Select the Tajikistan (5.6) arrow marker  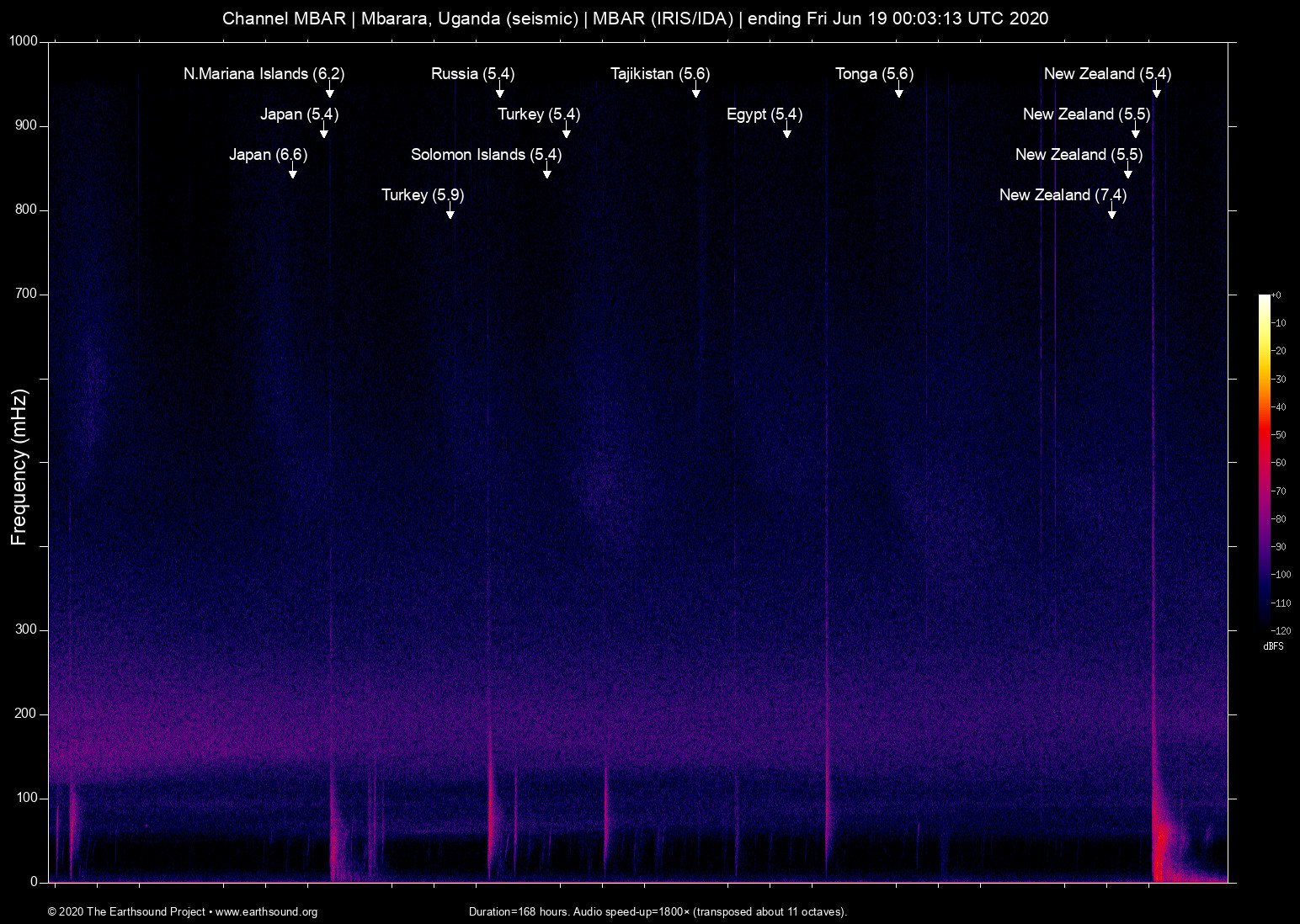pyautogui.click(x=696, y=92)
